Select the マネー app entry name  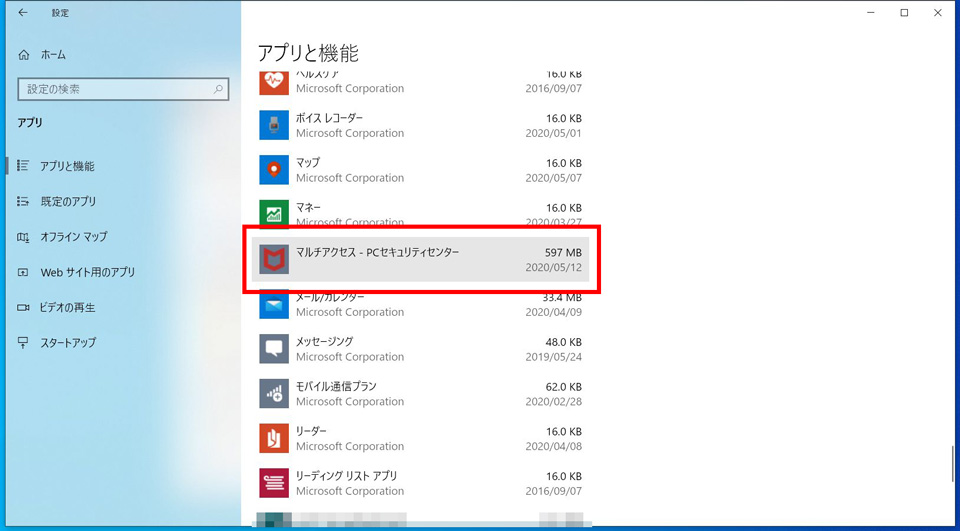pos(308,208)
